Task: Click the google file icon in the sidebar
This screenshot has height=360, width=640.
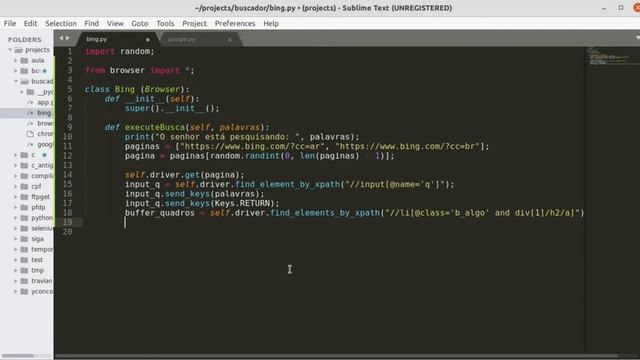Action: point(31,144)
